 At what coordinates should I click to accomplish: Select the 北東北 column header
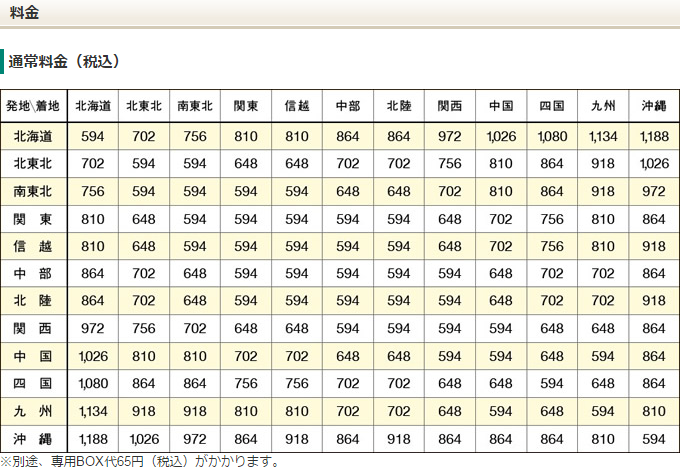tap(144, 106)
